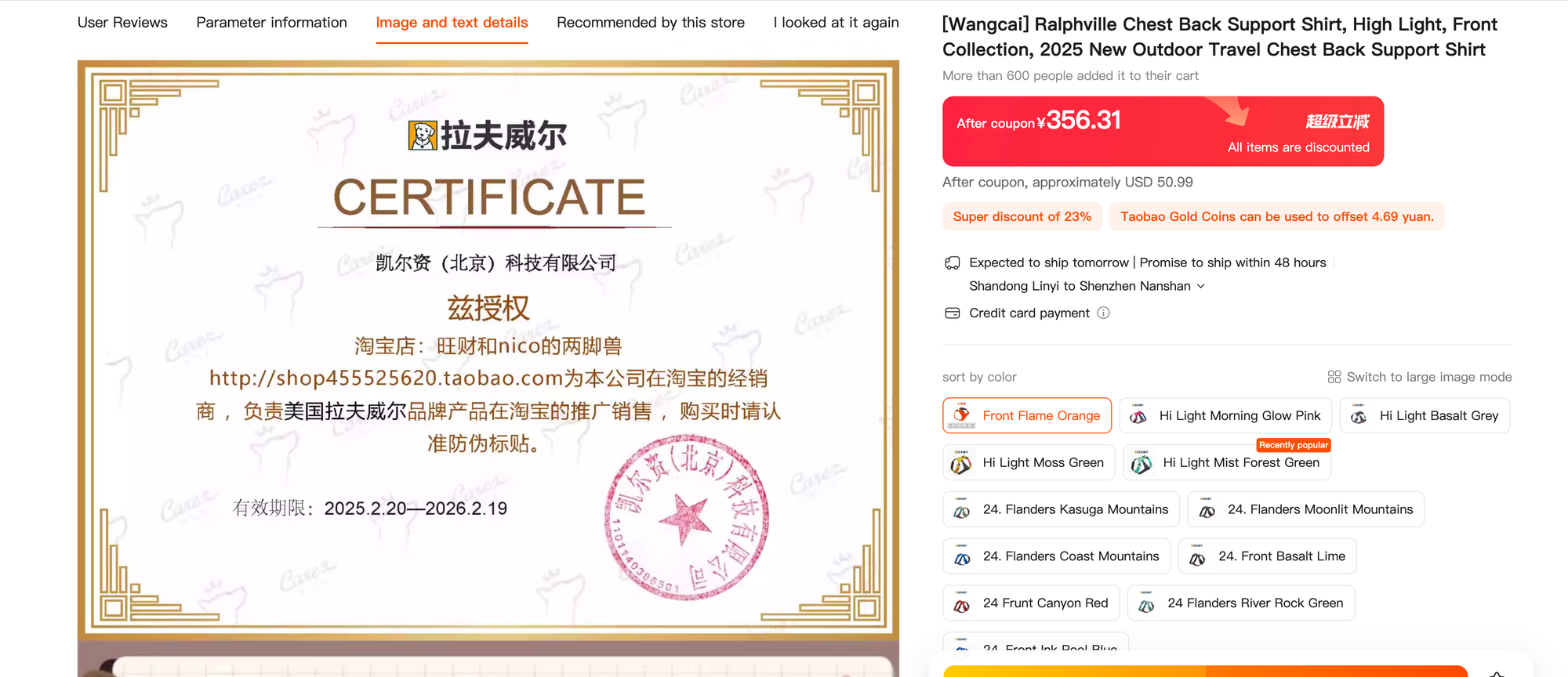The image size is (1568, 677).
Task: Click the credit card icon
Action: tap(953, 313)
